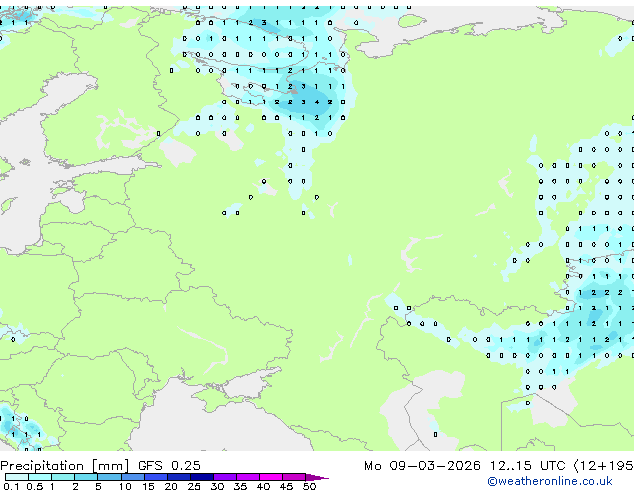Click the legend swatch between 40 and 45
This screenshot has width=634, height=490.
coord(271,477)
